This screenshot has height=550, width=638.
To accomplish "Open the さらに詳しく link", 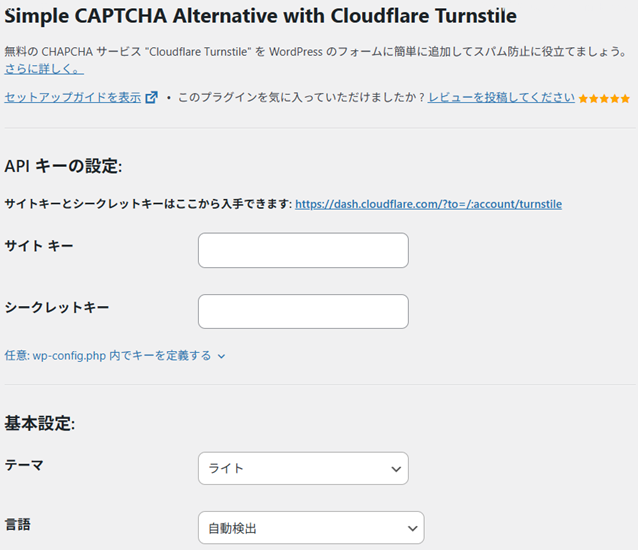I will point(44,69).
